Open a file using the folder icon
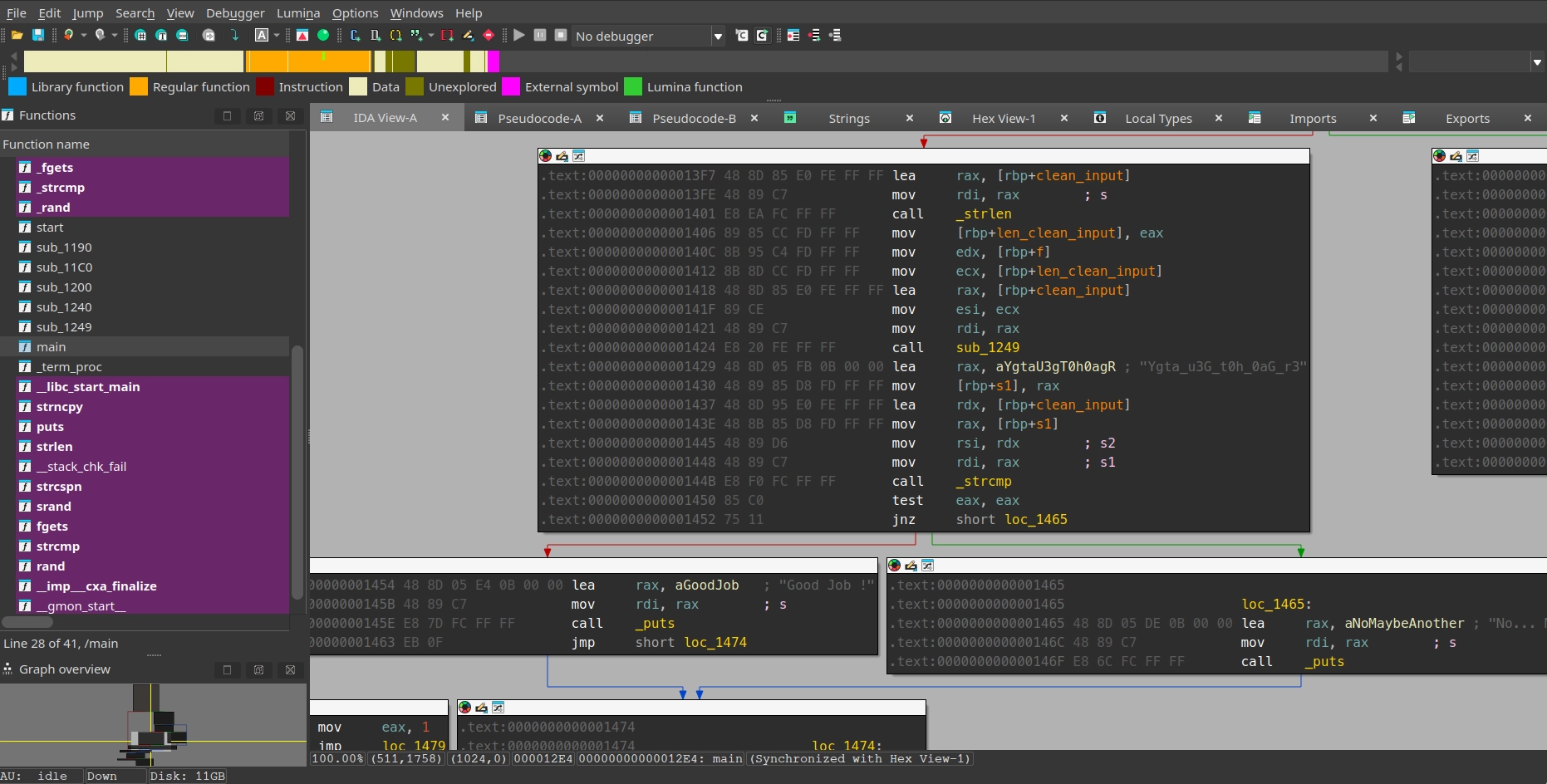The height and width of the screenshot is (784, 1547). click(x=17, y=36)
